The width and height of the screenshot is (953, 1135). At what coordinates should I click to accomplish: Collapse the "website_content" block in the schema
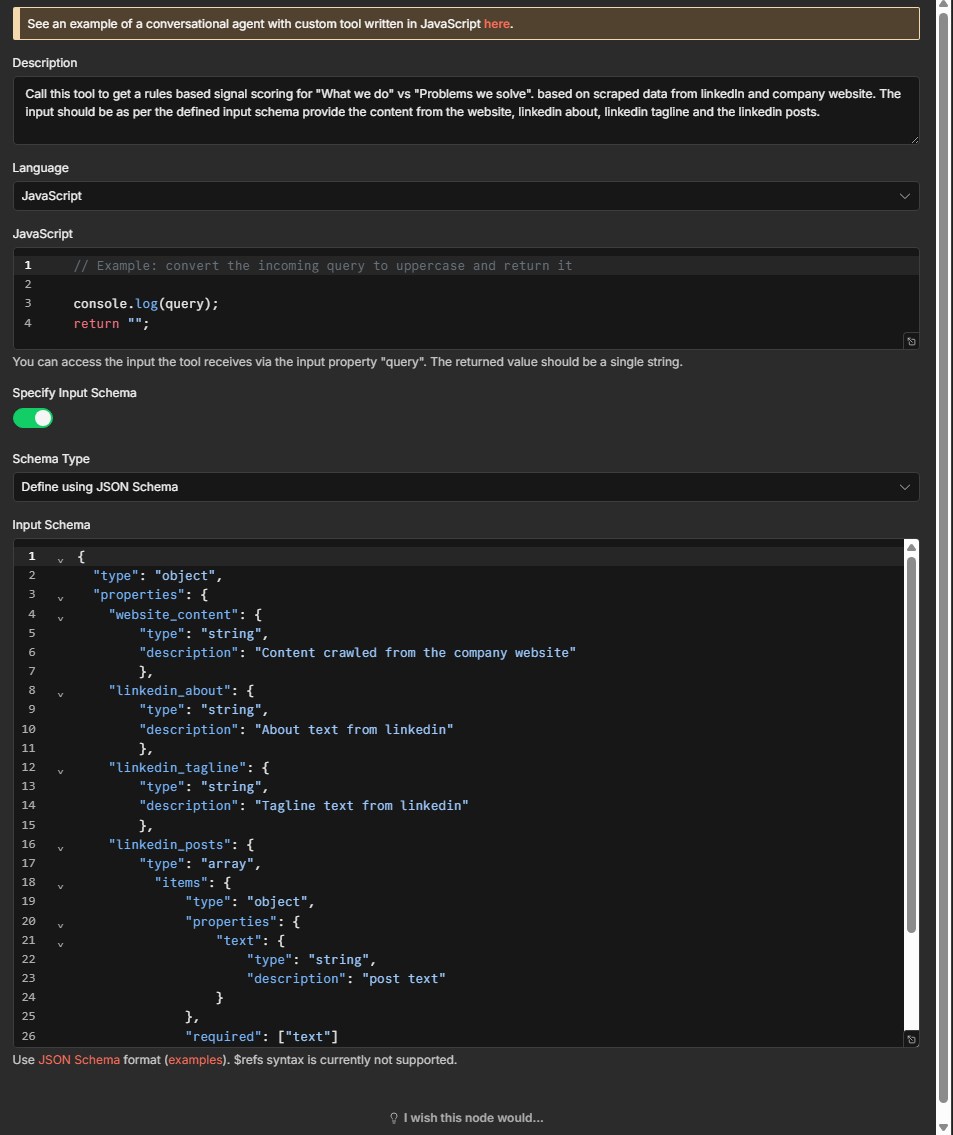(x=60, y=615)
